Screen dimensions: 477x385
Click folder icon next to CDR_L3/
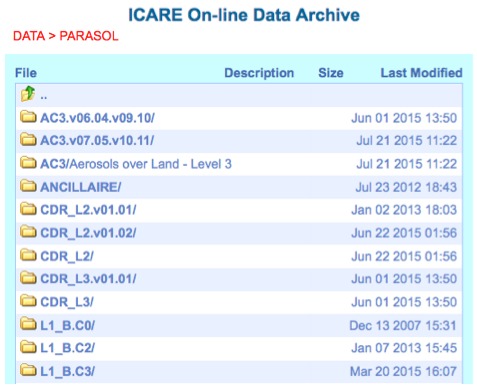pyautogui.click(x=28, y=301)
